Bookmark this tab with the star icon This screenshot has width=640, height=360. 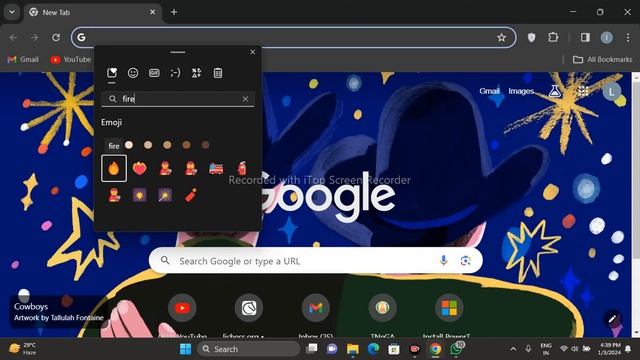(x=501, y=38)
